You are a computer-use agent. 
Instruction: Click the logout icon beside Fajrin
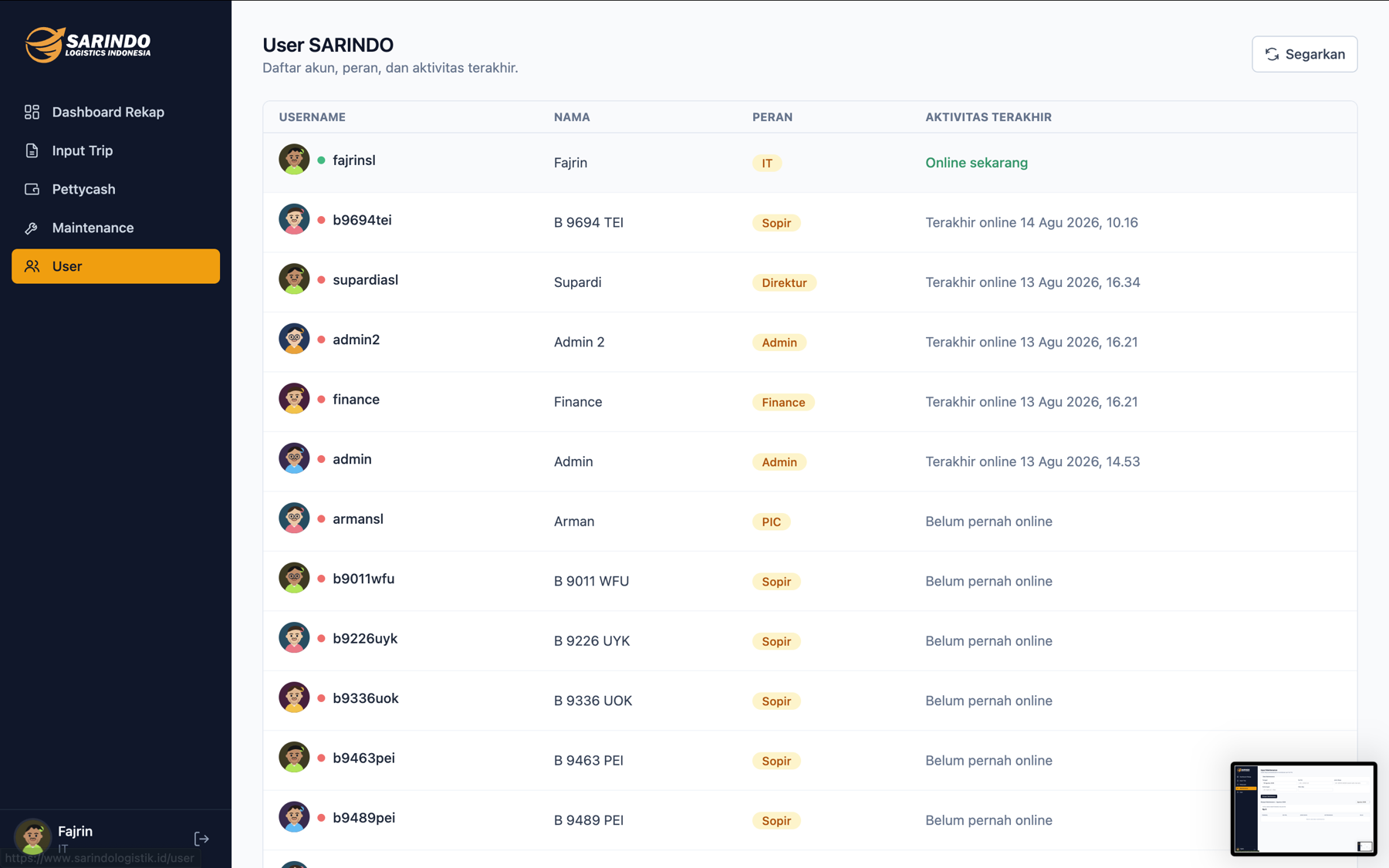click(201, 839)
